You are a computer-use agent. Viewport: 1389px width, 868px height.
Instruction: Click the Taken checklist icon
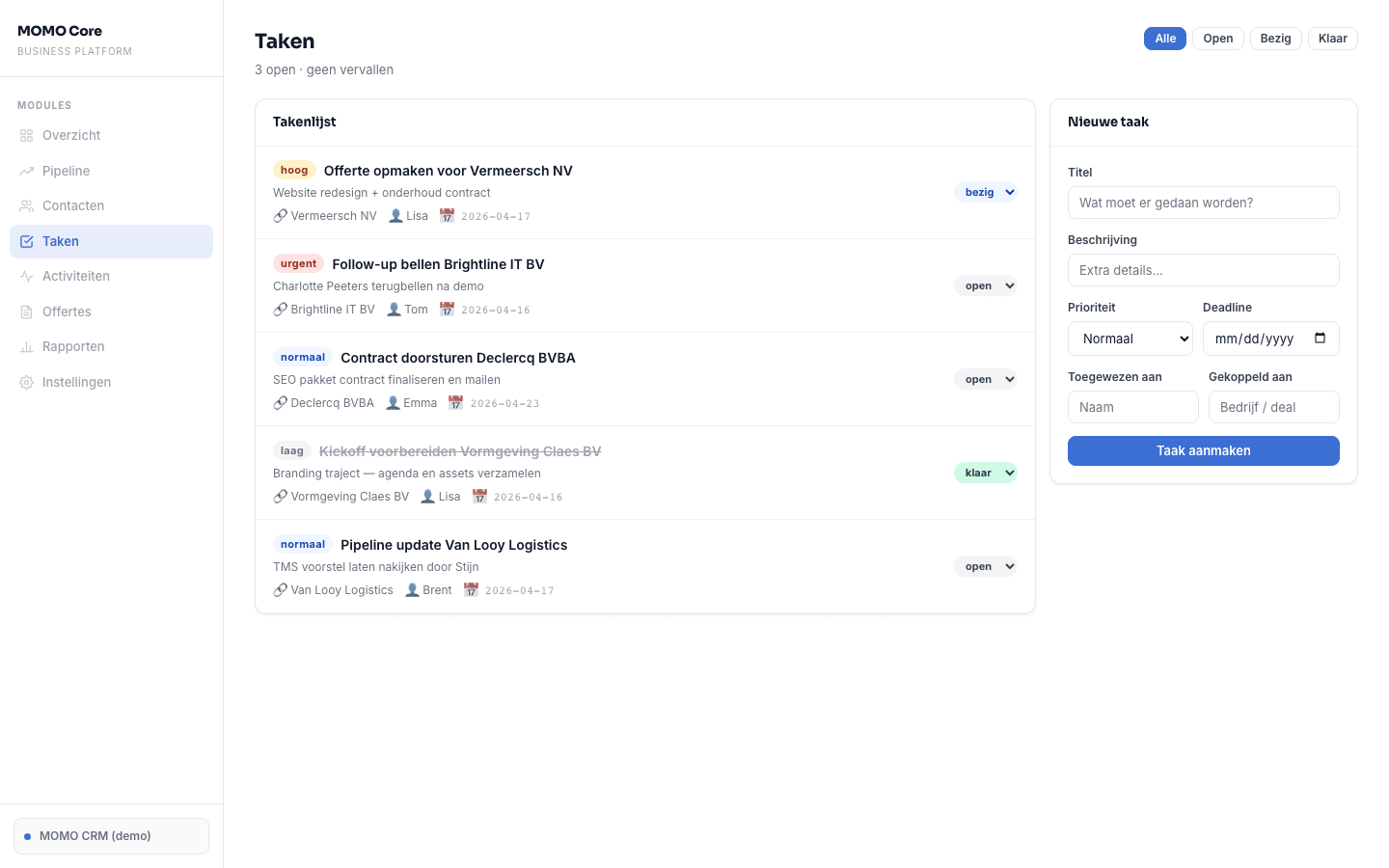click(27, 241)
